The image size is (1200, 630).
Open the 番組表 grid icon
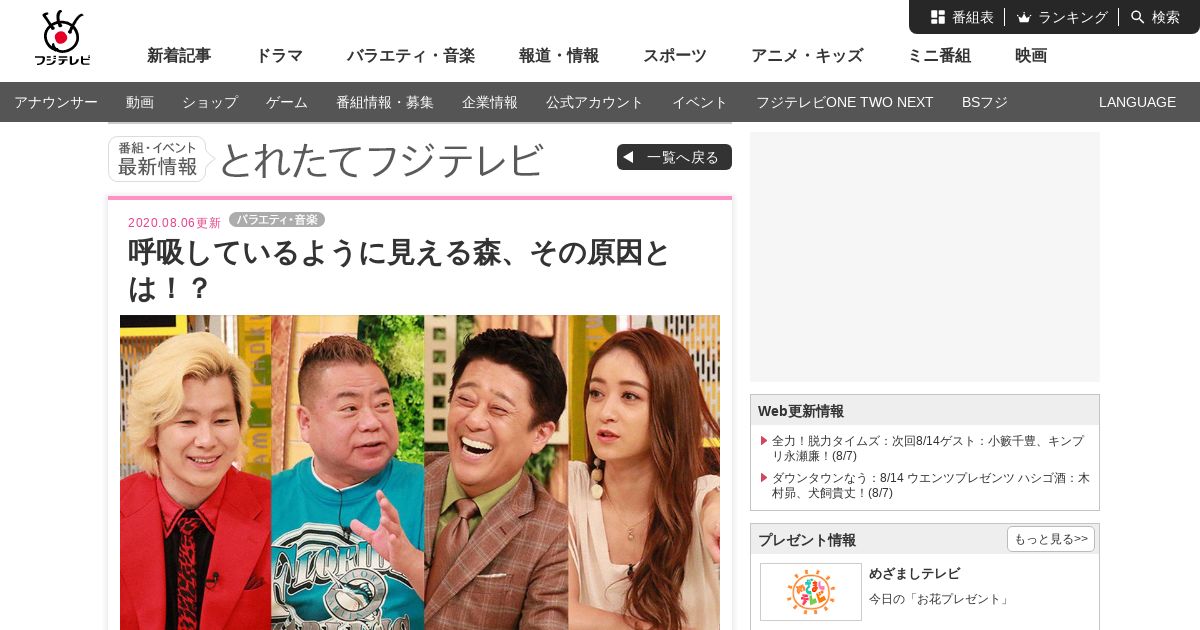(938, 17)
